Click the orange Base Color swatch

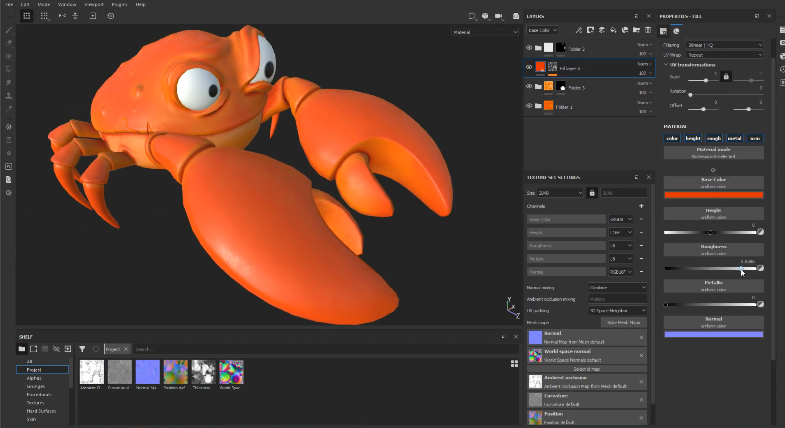713,195
